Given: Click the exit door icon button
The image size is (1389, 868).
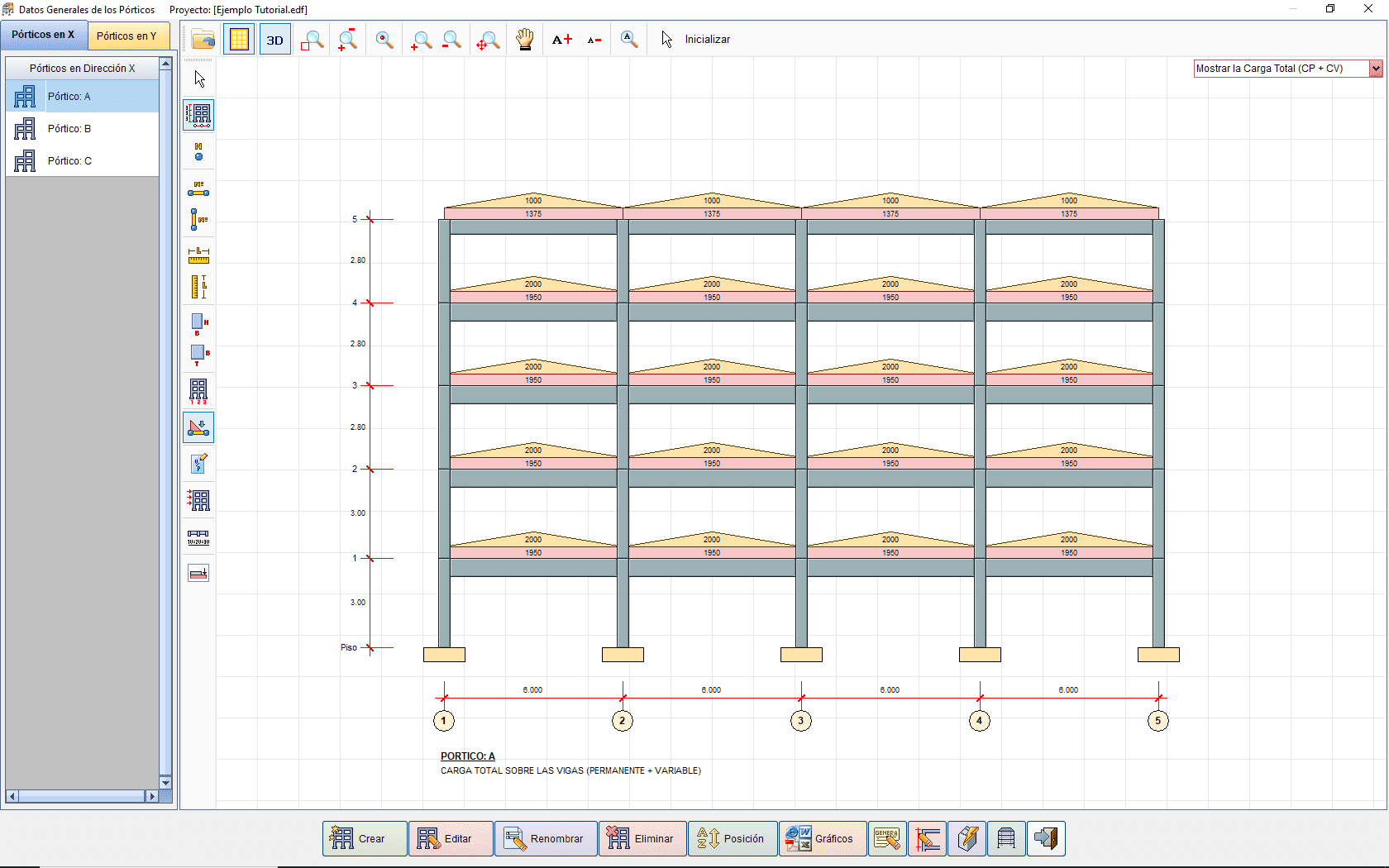Looking at the screenshot, I should (1048, 838).
